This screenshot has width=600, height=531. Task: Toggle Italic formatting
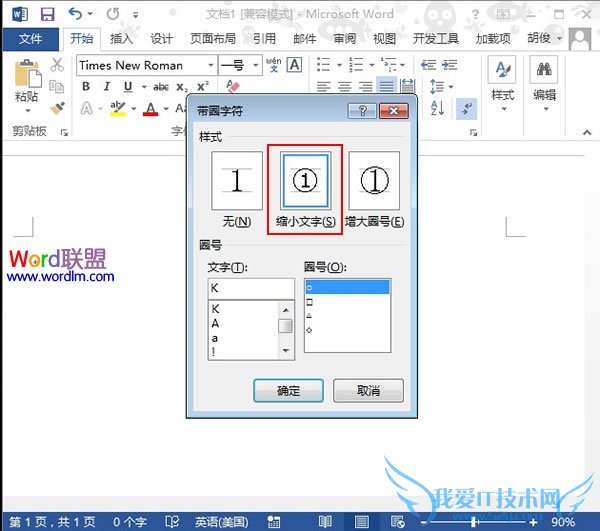point(107,87)
